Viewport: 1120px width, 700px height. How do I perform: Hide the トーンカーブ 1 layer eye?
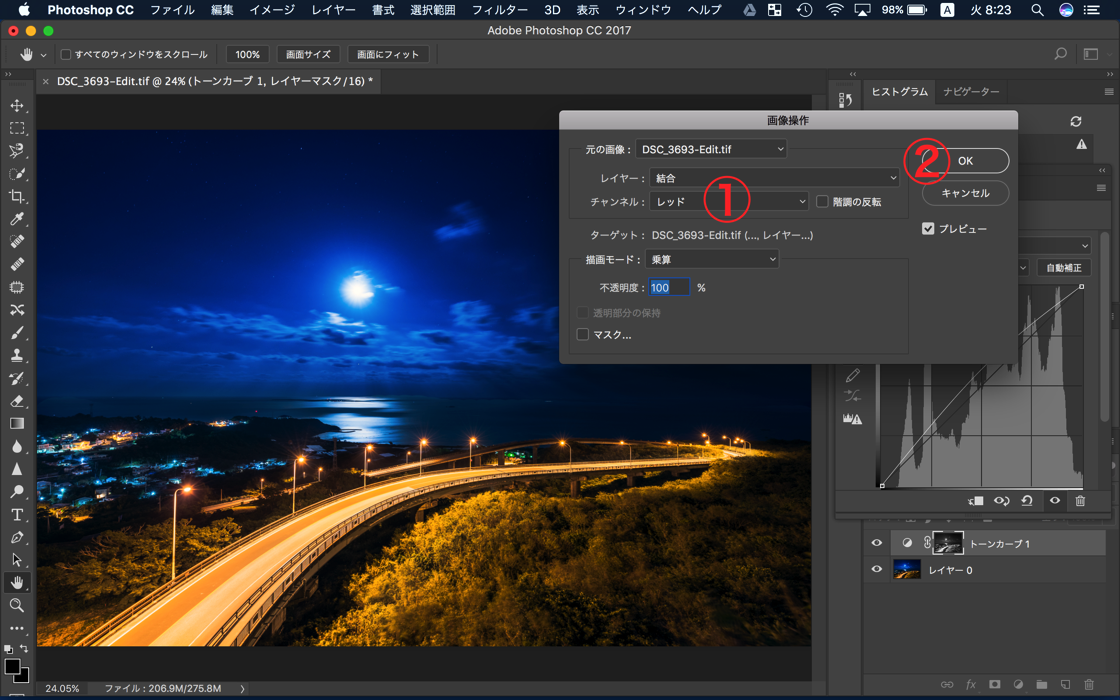876,543
